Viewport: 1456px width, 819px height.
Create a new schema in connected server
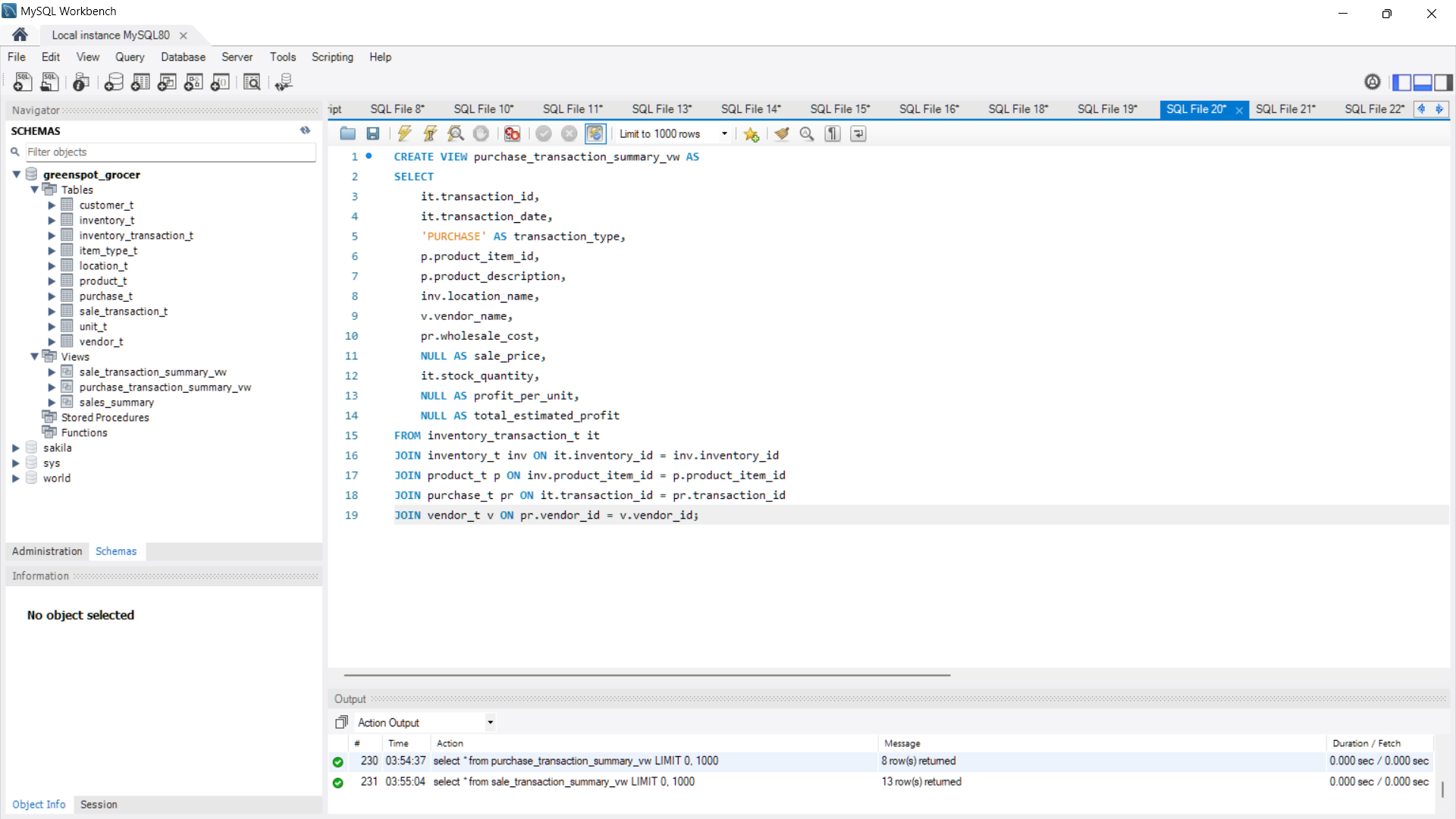(x=114, y=82)
